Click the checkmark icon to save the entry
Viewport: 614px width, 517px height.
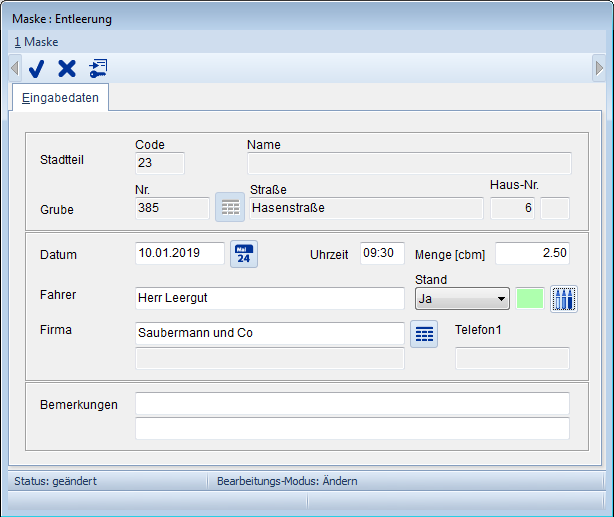(x=37, y=68)
